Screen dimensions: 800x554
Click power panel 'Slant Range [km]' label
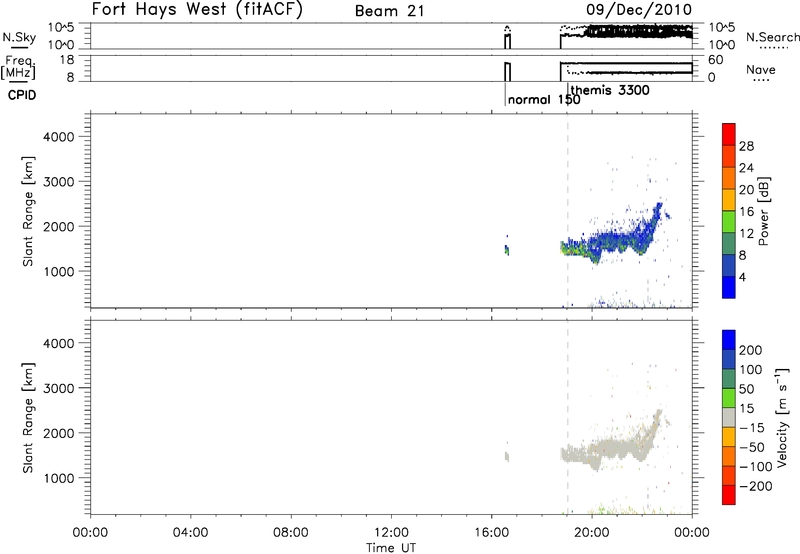click(x=28, y=211)
